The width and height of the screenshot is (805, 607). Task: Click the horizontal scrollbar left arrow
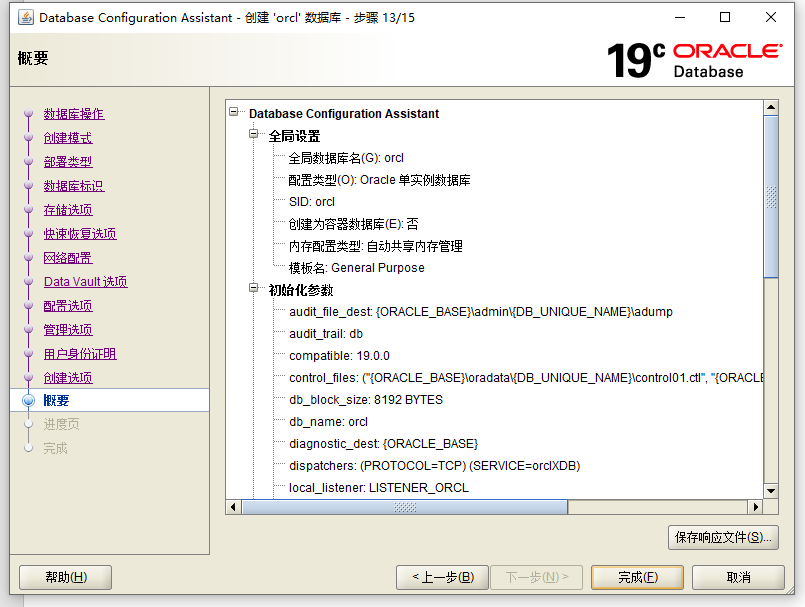pyautogui.click(x=234, y=507)
